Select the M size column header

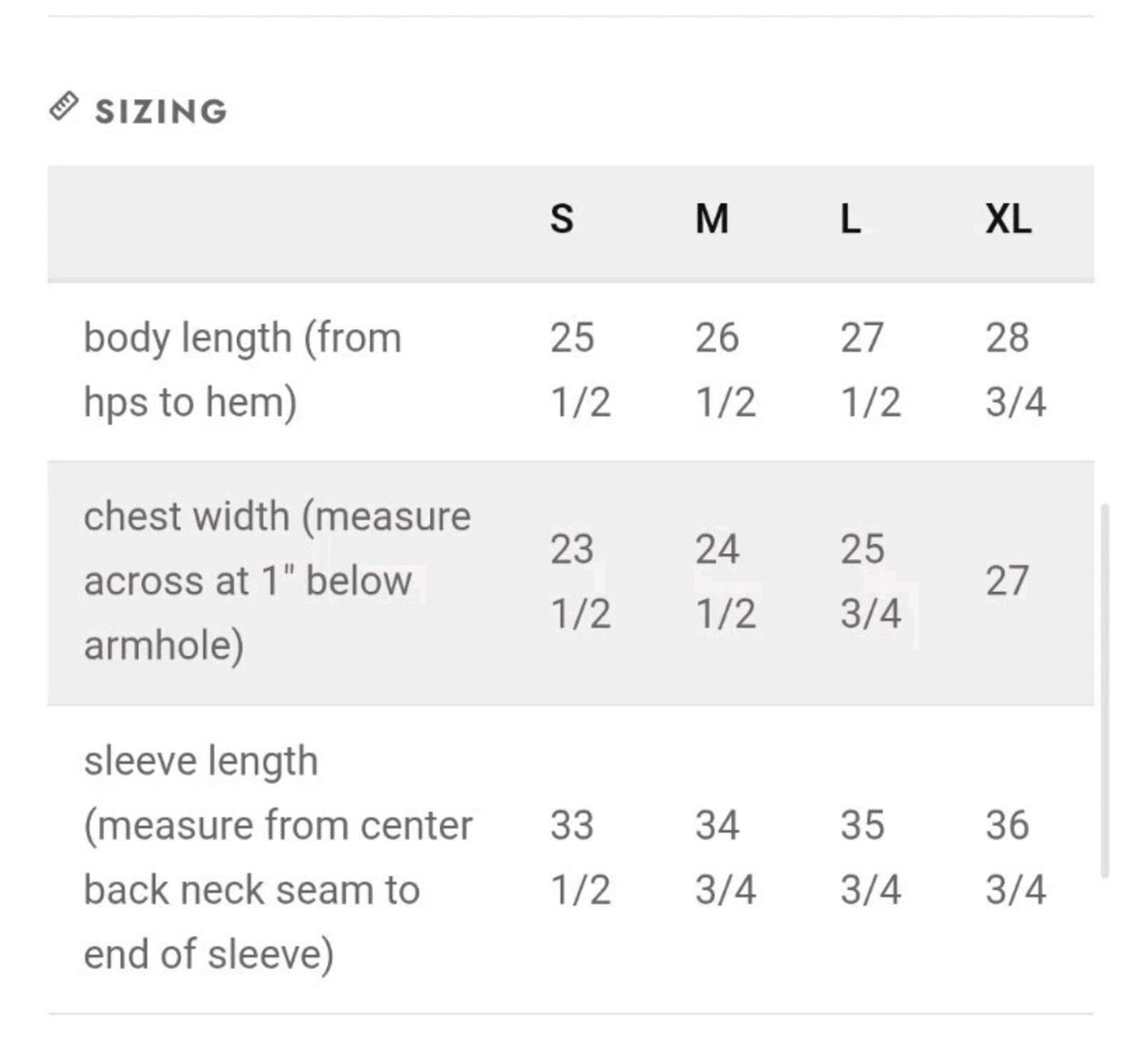tap(712, 218)
